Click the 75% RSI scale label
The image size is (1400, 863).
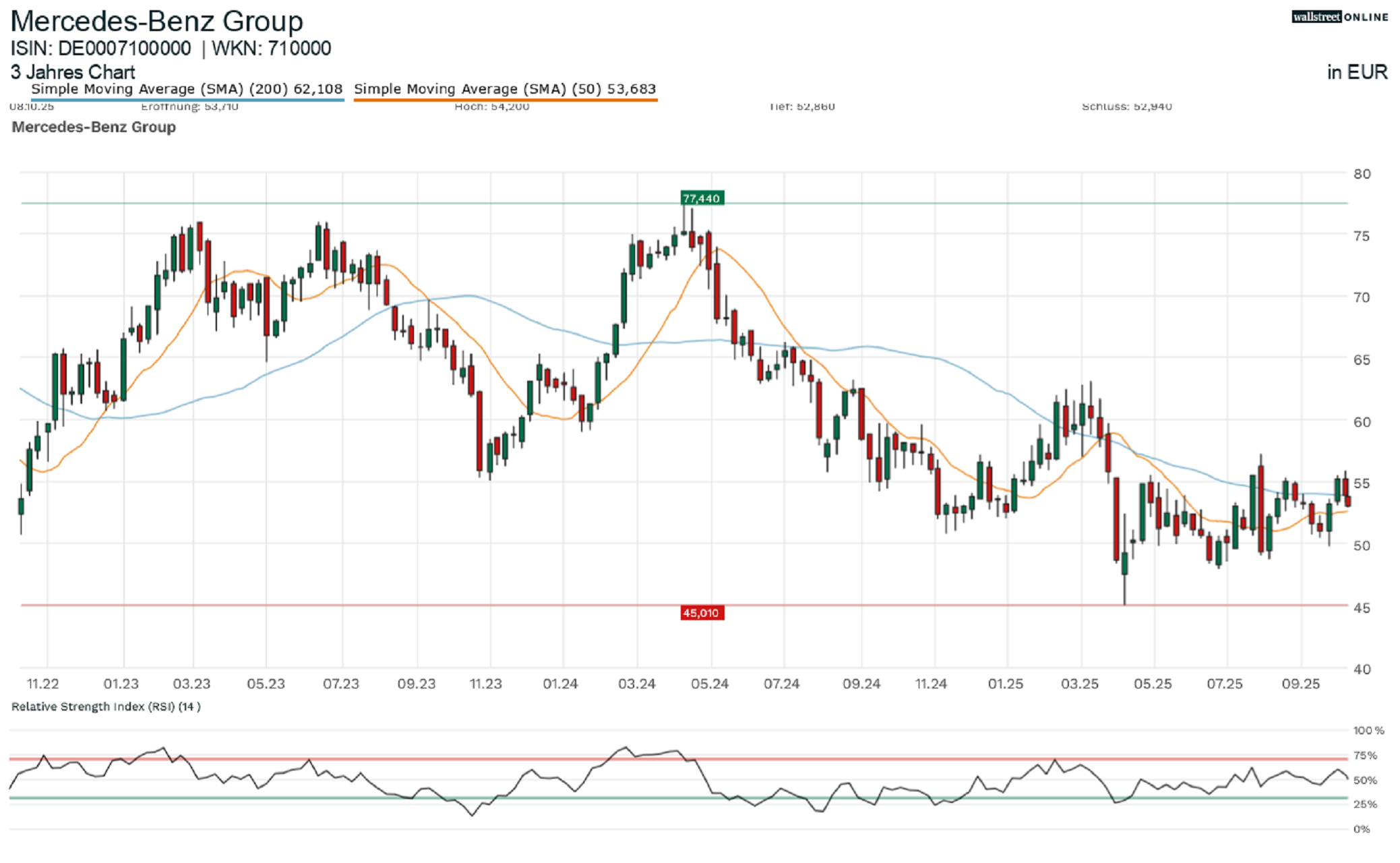pyautogui.click(x=1365, y=756)
